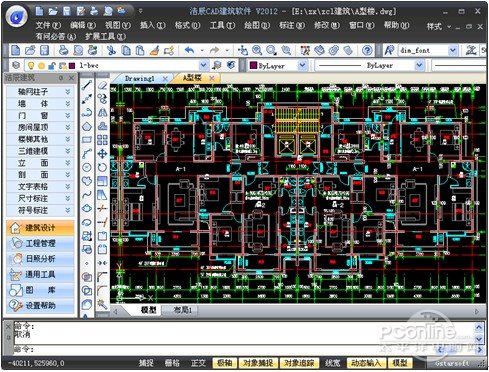Toggle 线宽 lineweight display
Screen dimensions: 489x372
(332, 363)
